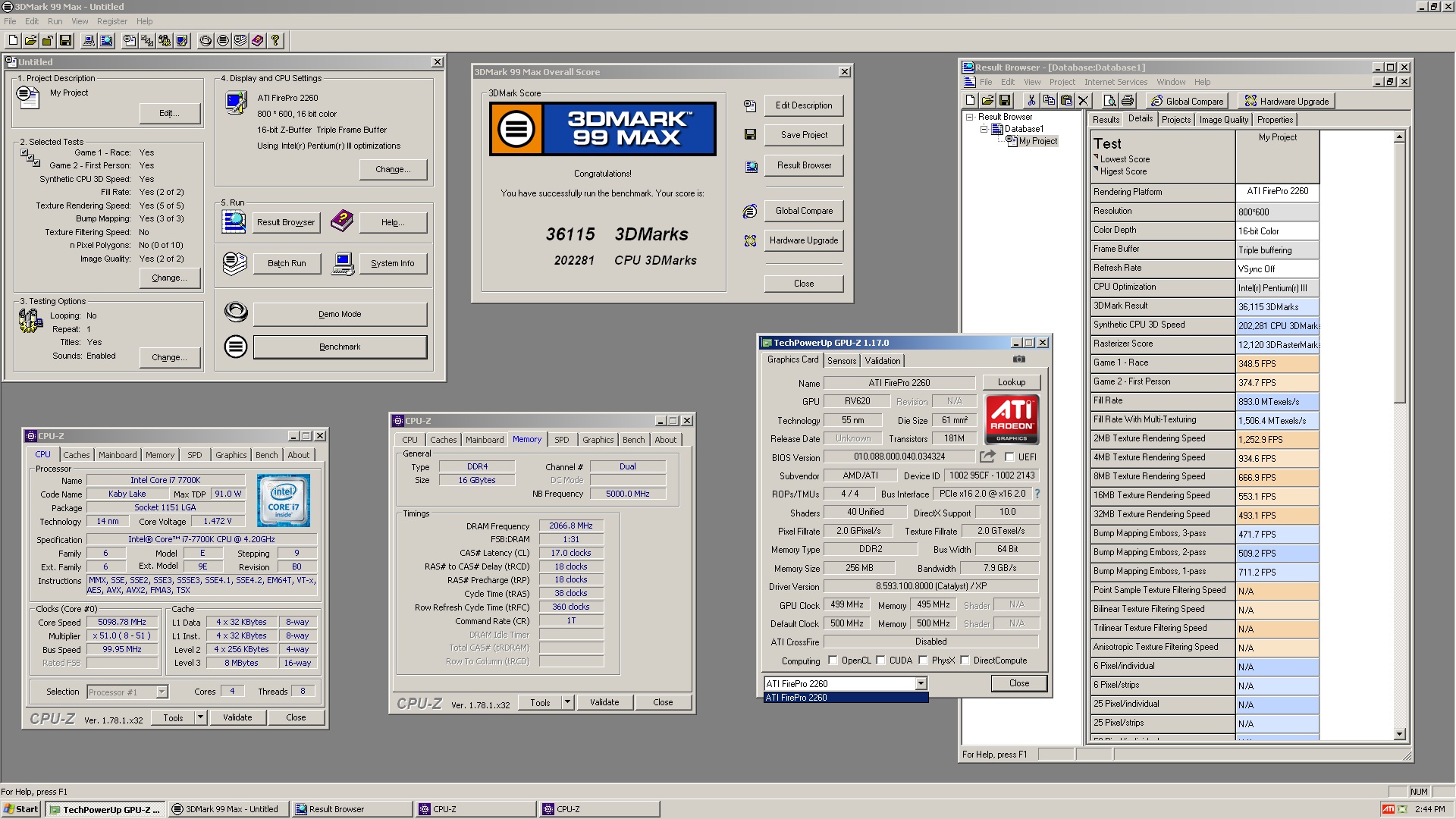Toggle the DirectCompute checkbox in GPU-Z

[965, 660]
